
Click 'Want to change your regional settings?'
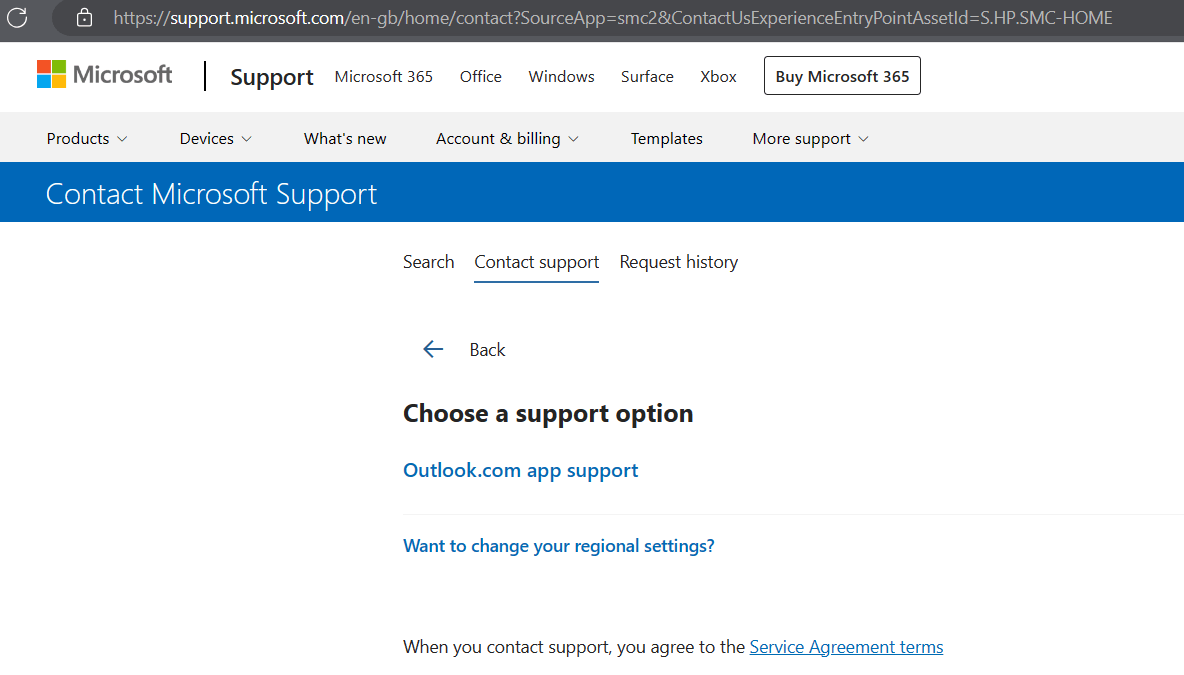[559, 546]
